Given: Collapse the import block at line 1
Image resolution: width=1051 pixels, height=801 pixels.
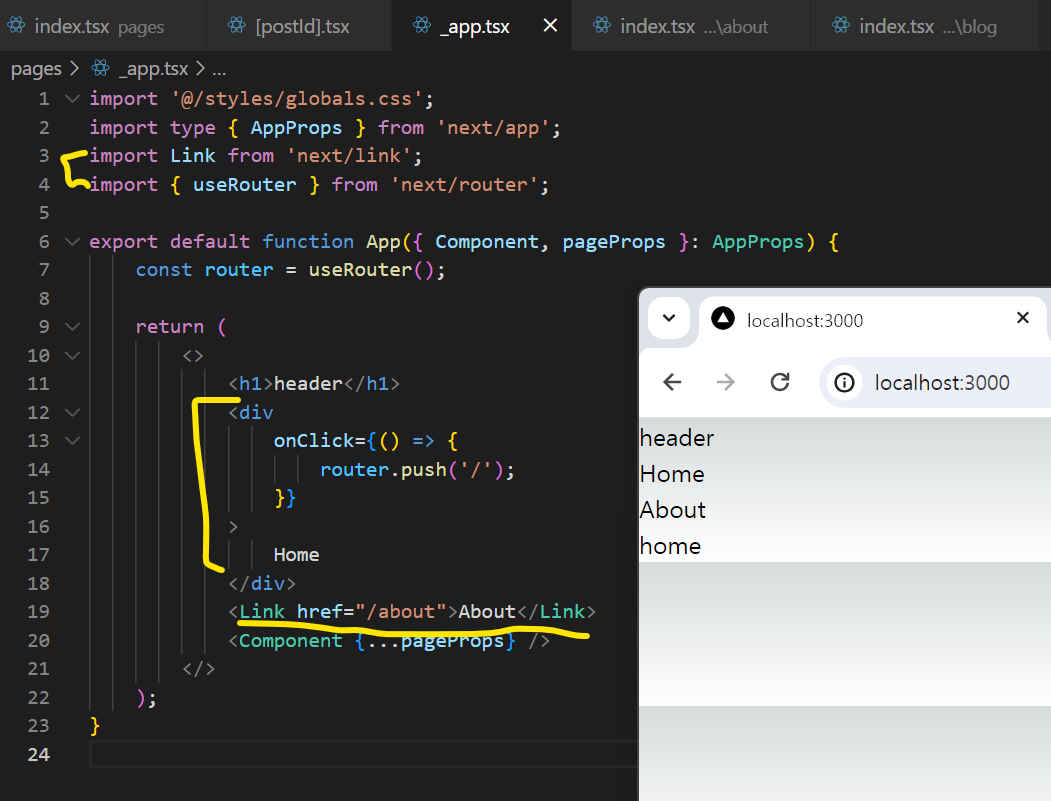Looking at the screenshot, I should (72, 99).
